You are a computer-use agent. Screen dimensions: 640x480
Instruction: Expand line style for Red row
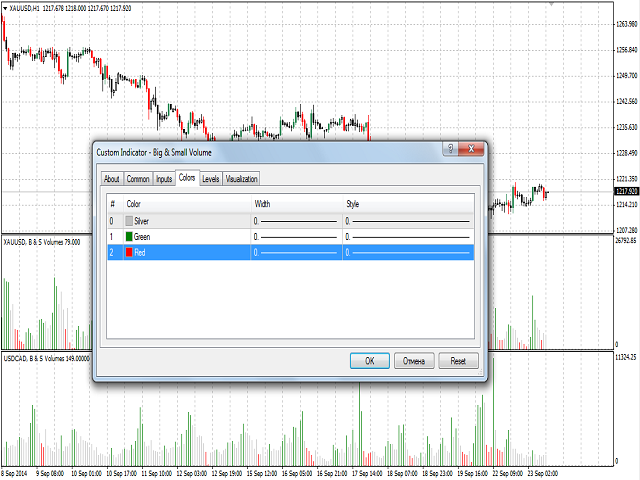pyautogui.click(x=408, y=254)
